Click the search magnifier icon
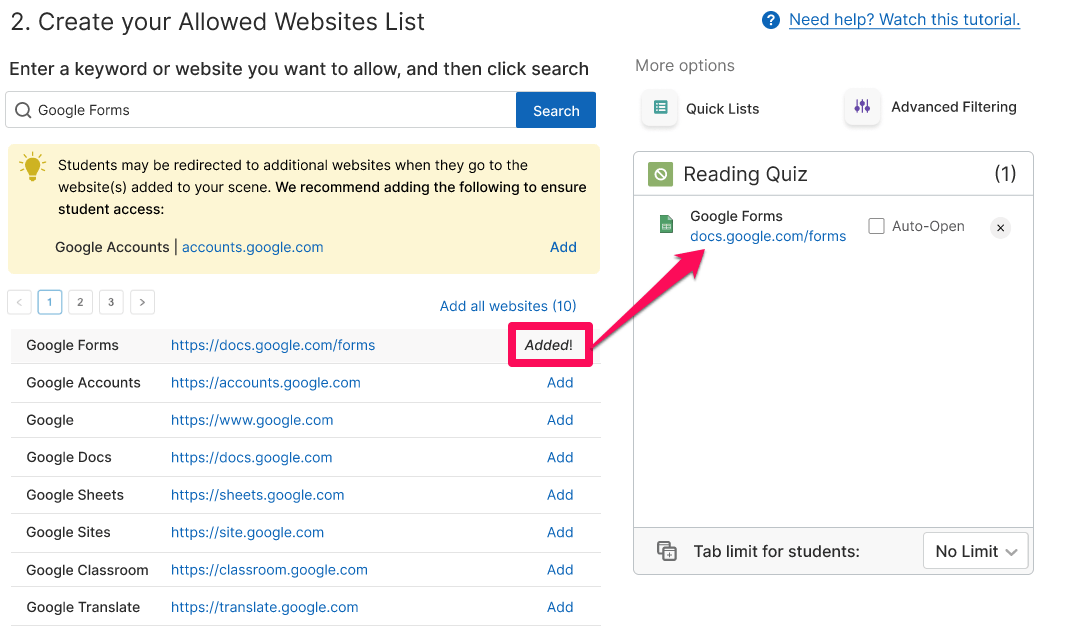Screen dimensions: 1068x631 pyautogui.click(x=23, y=110)
